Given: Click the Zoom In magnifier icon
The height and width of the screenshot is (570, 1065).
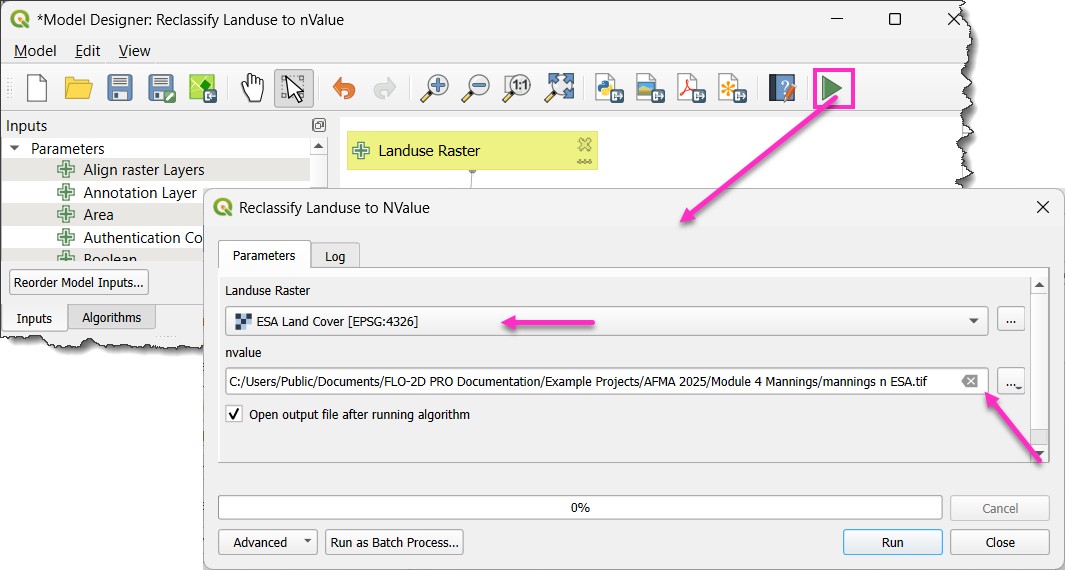Looking at the screenshot, I should [x=434, y=88].
